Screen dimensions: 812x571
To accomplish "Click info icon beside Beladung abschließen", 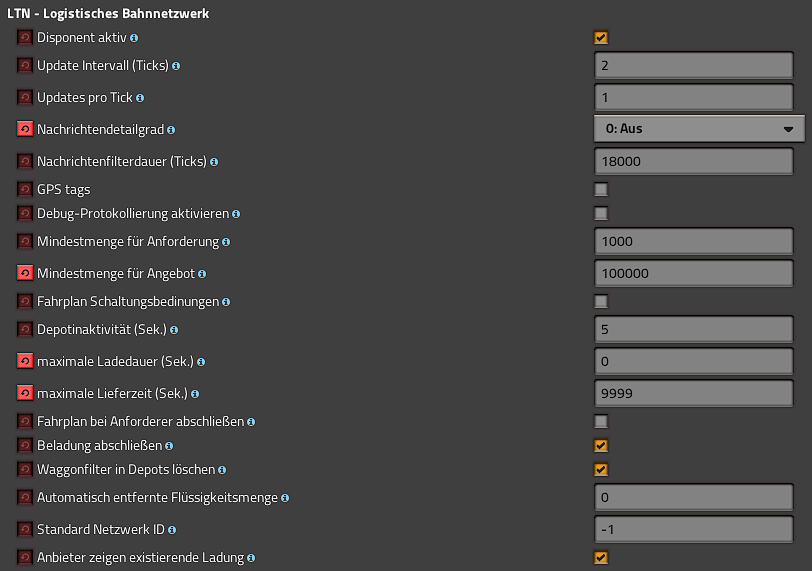I will click(x=169, y=446).
